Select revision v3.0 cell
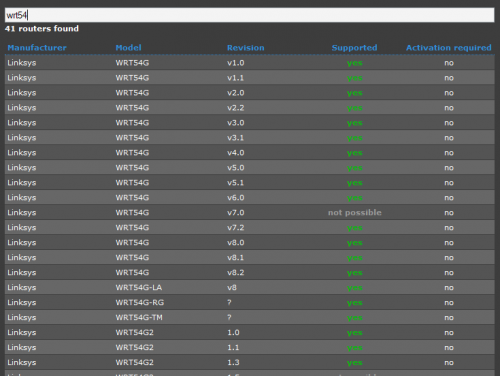This screenshot has height=376, width=500. tap(236, 123)
